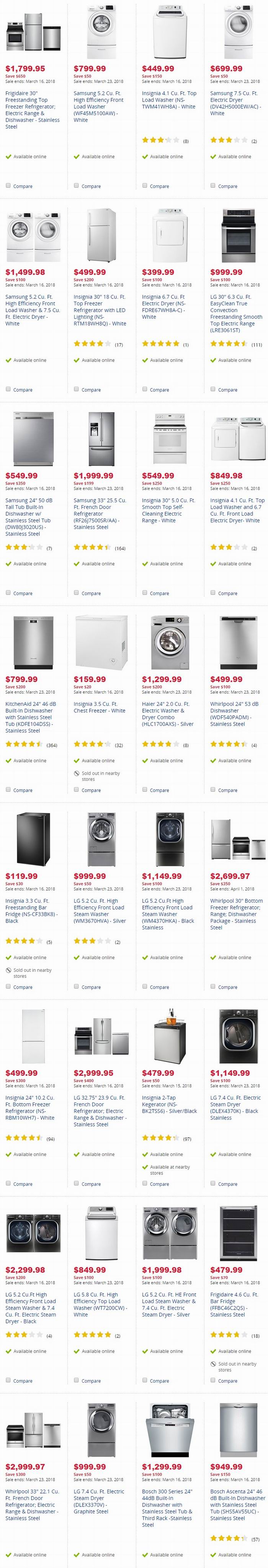Click the $2,699.97 Whirlpool package price
268x1568 pixels.
(x=230, y=877)
